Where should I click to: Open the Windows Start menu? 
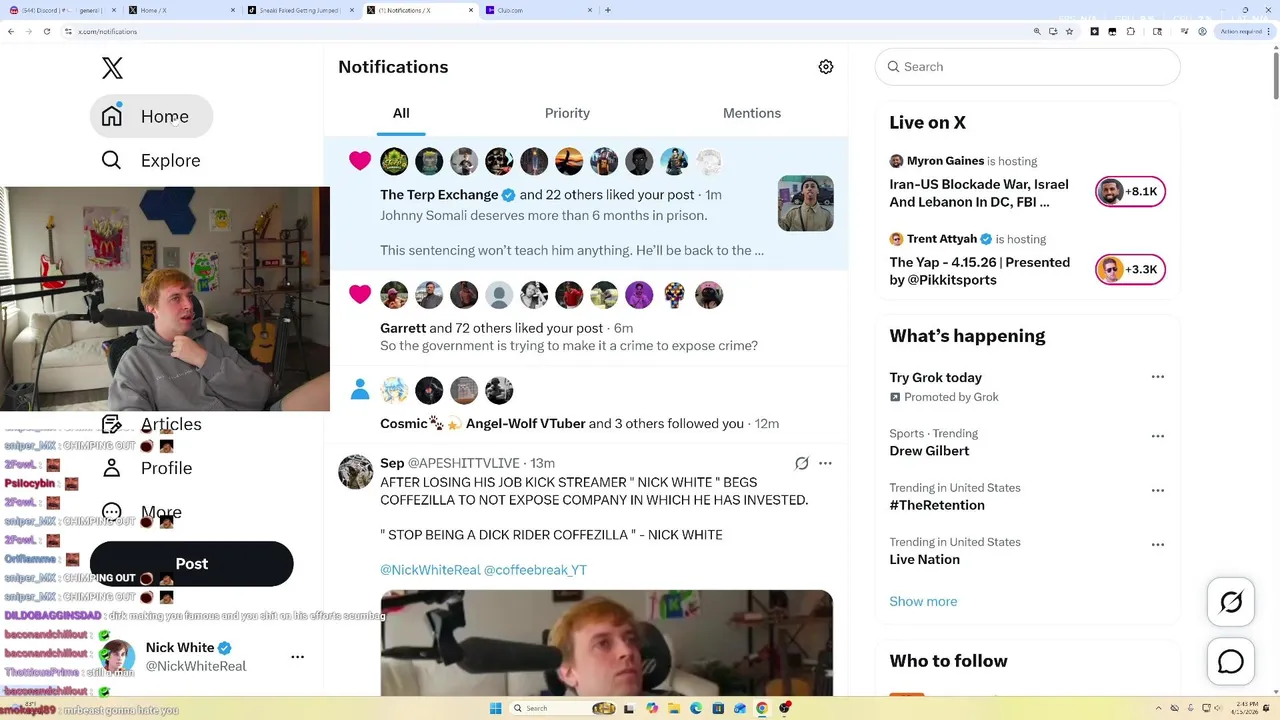click(x=495, y=708)
